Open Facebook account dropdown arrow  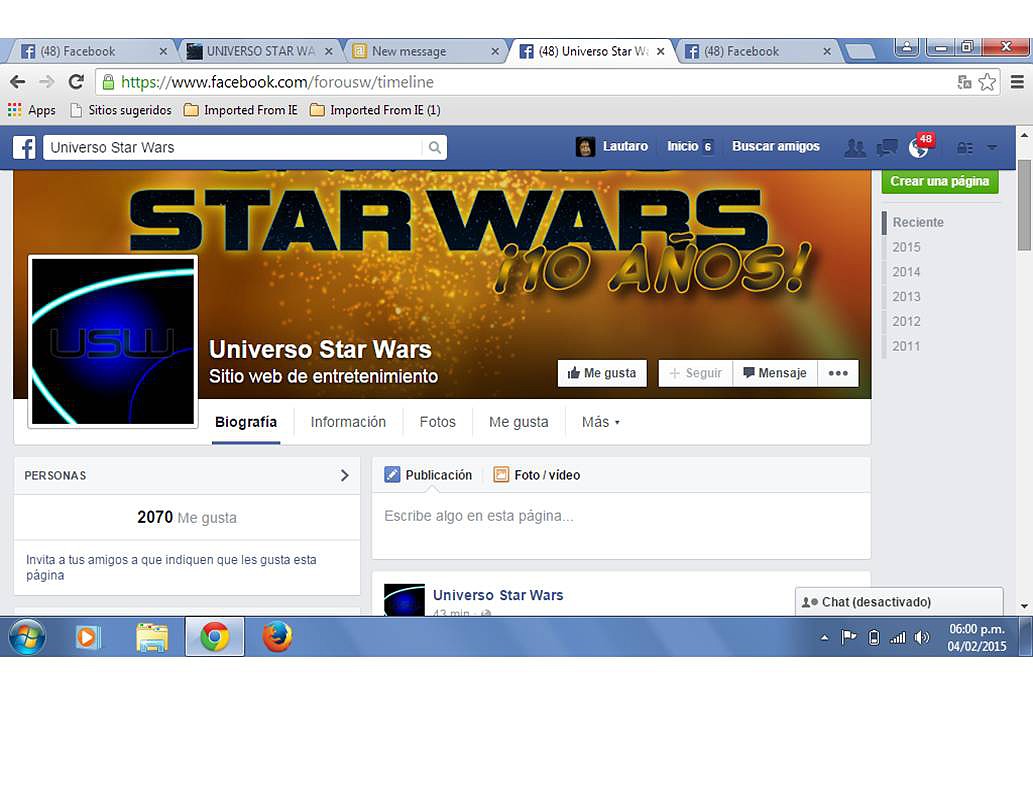(x=992, y=148)
